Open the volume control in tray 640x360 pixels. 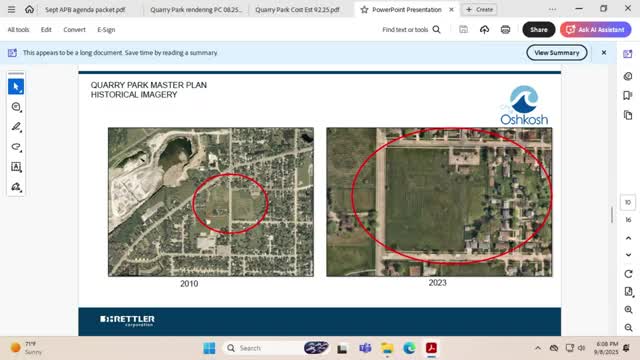(582, 348)
